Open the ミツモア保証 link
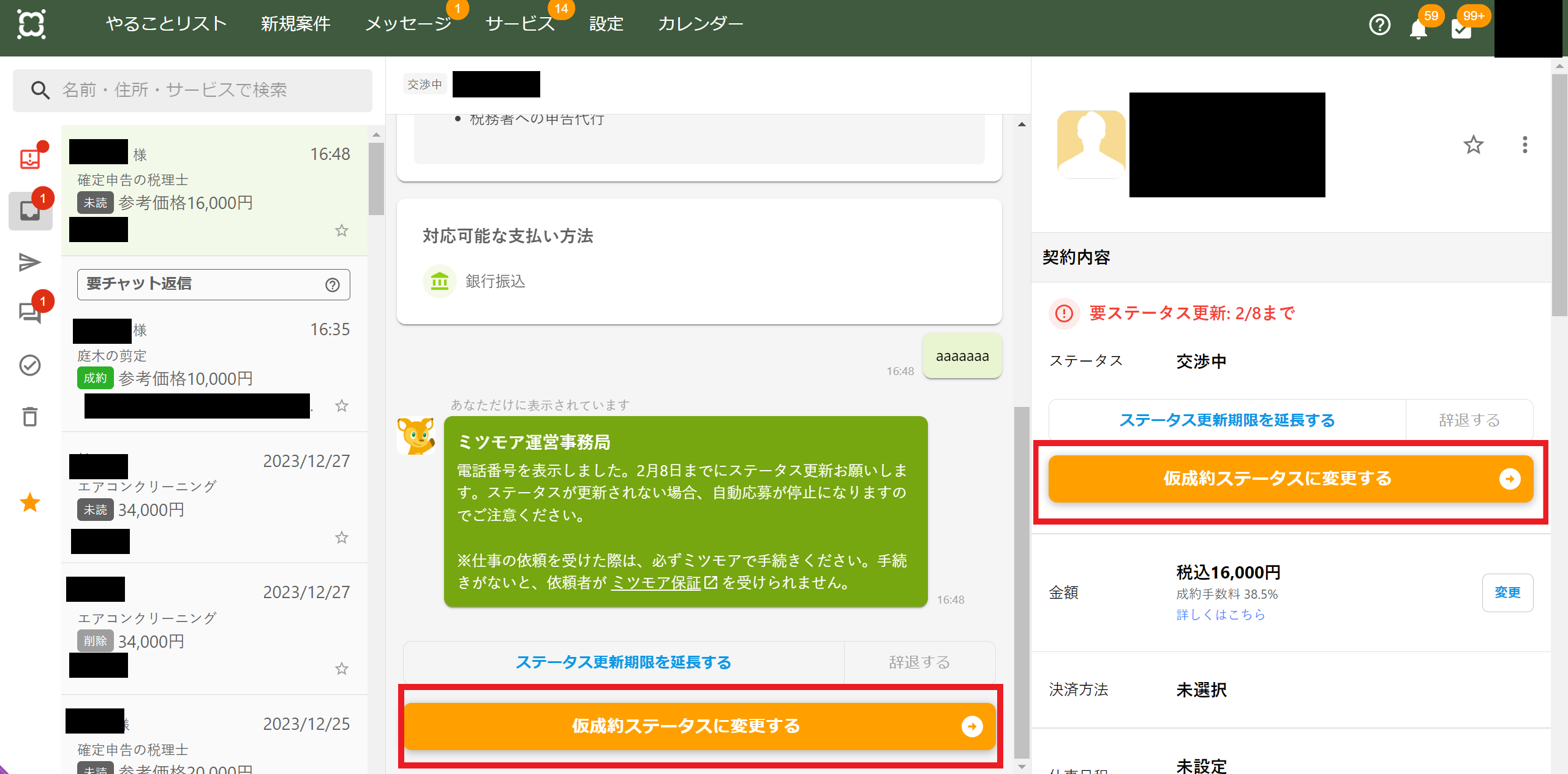Screen dimensions: 1568x774 pos(665,583)
